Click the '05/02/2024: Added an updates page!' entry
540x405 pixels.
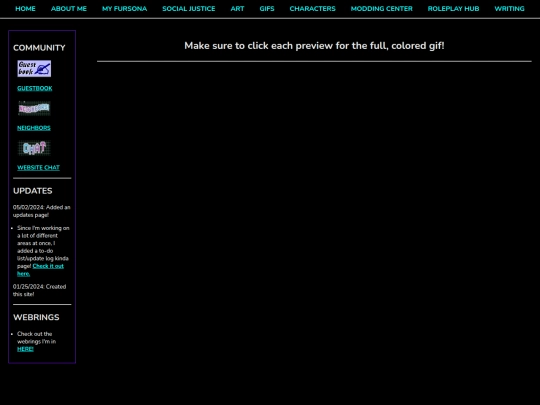pos(42,211)
